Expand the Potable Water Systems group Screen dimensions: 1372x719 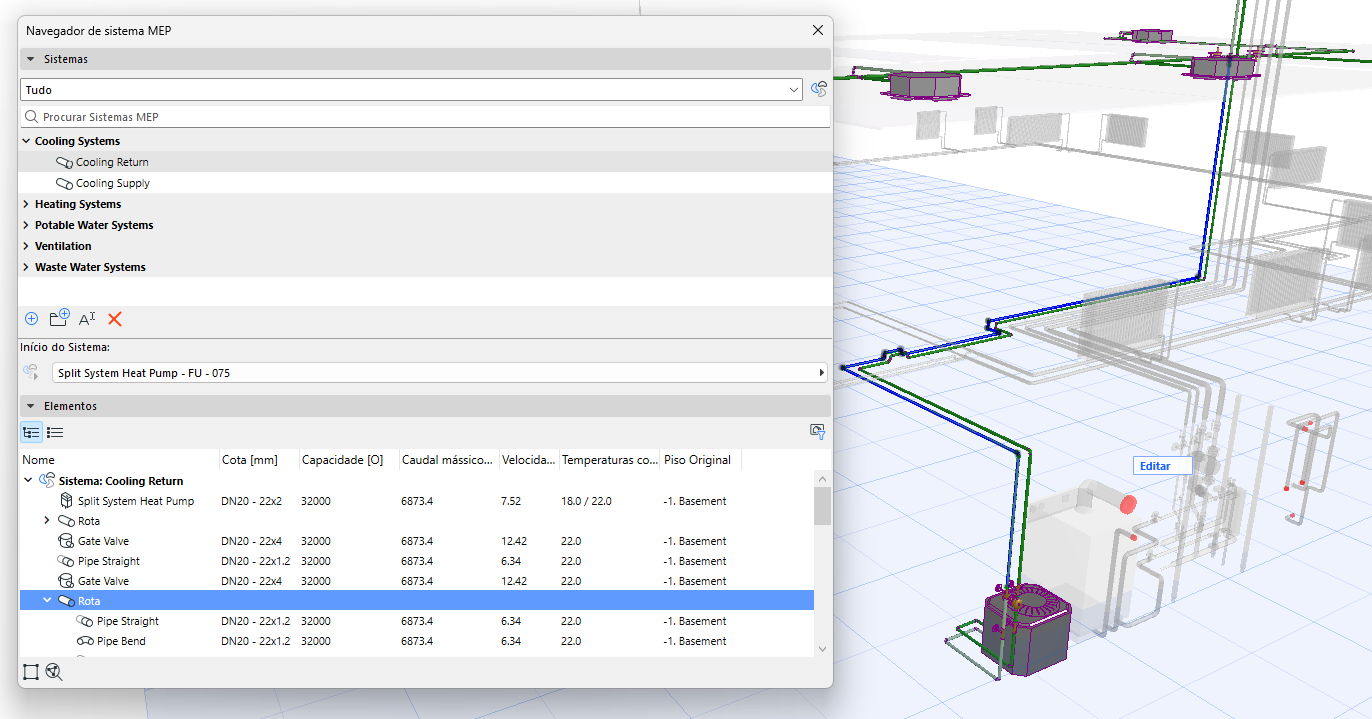(26, 225)
